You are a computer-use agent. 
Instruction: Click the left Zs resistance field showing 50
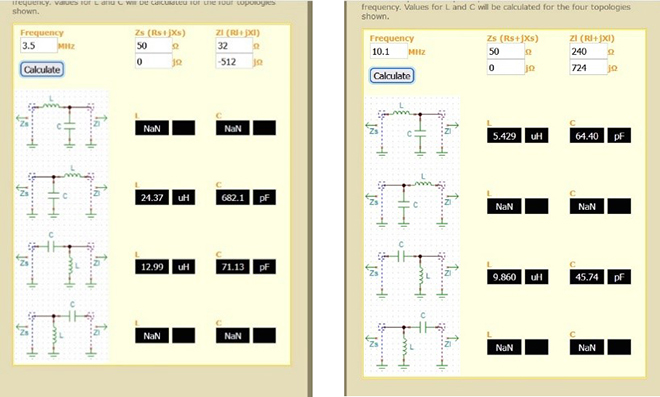click(154, 45)
